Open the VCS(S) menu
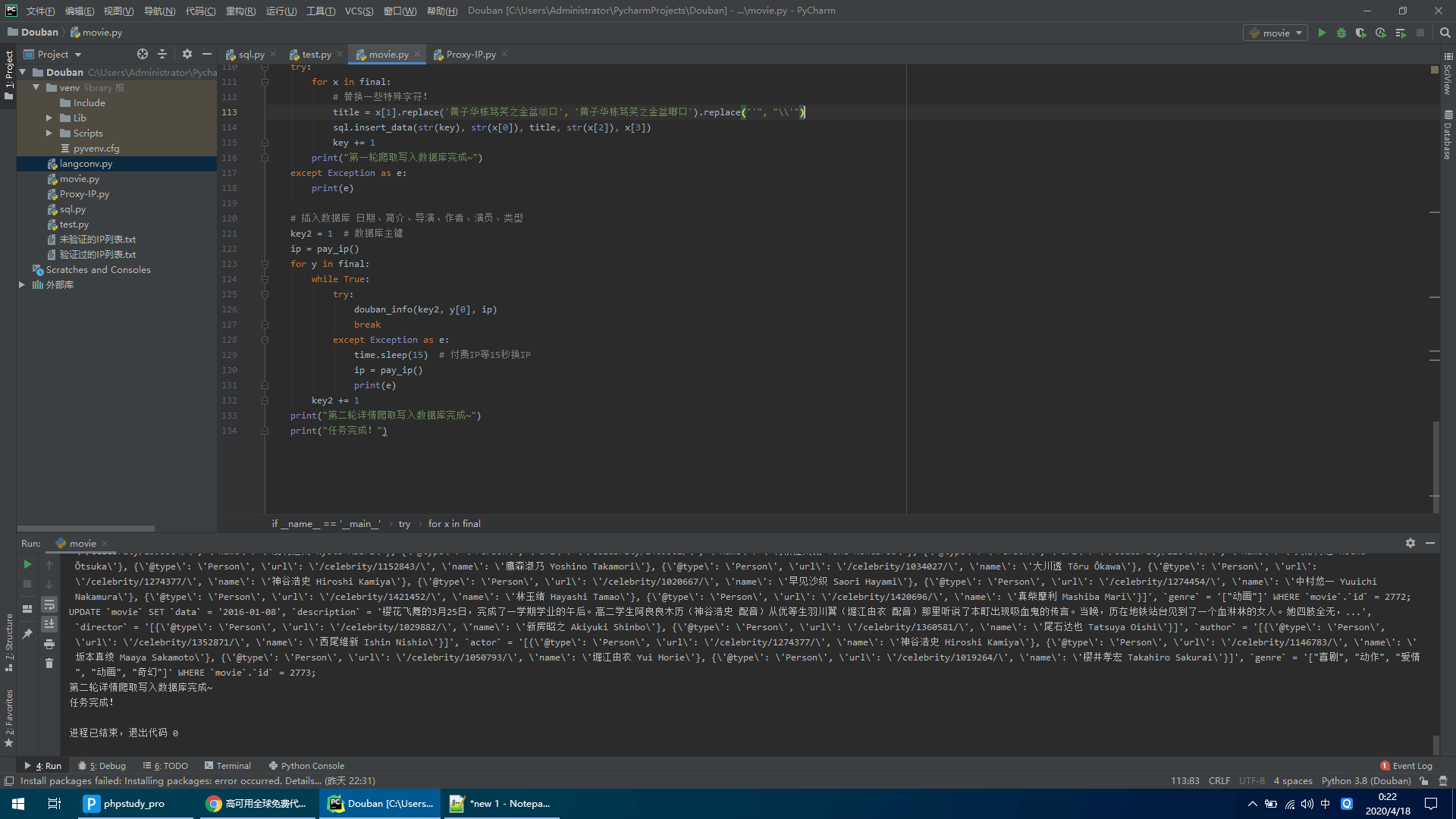The height and width of the screenshot is (819, 1456). tap(359, 11)
